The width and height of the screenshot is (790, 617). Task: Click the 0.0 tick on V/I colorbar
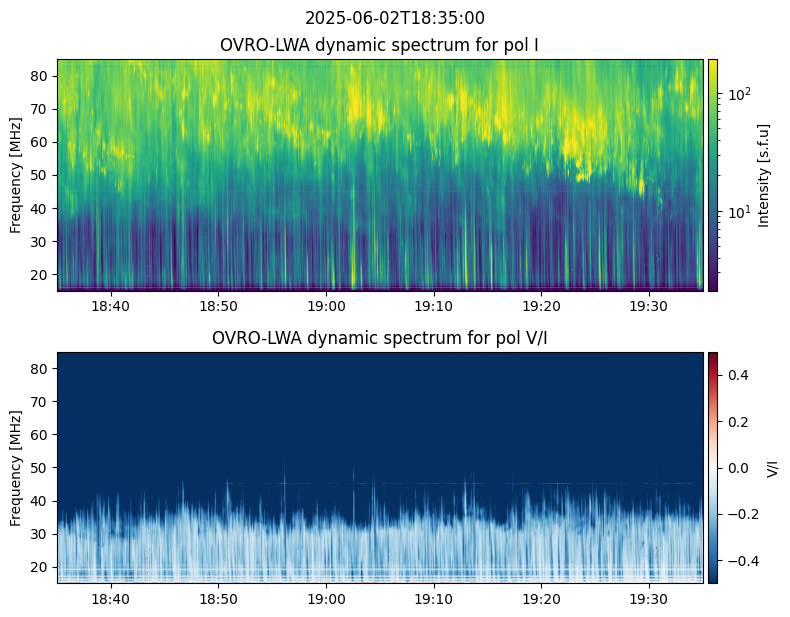[x=736, y=467]
